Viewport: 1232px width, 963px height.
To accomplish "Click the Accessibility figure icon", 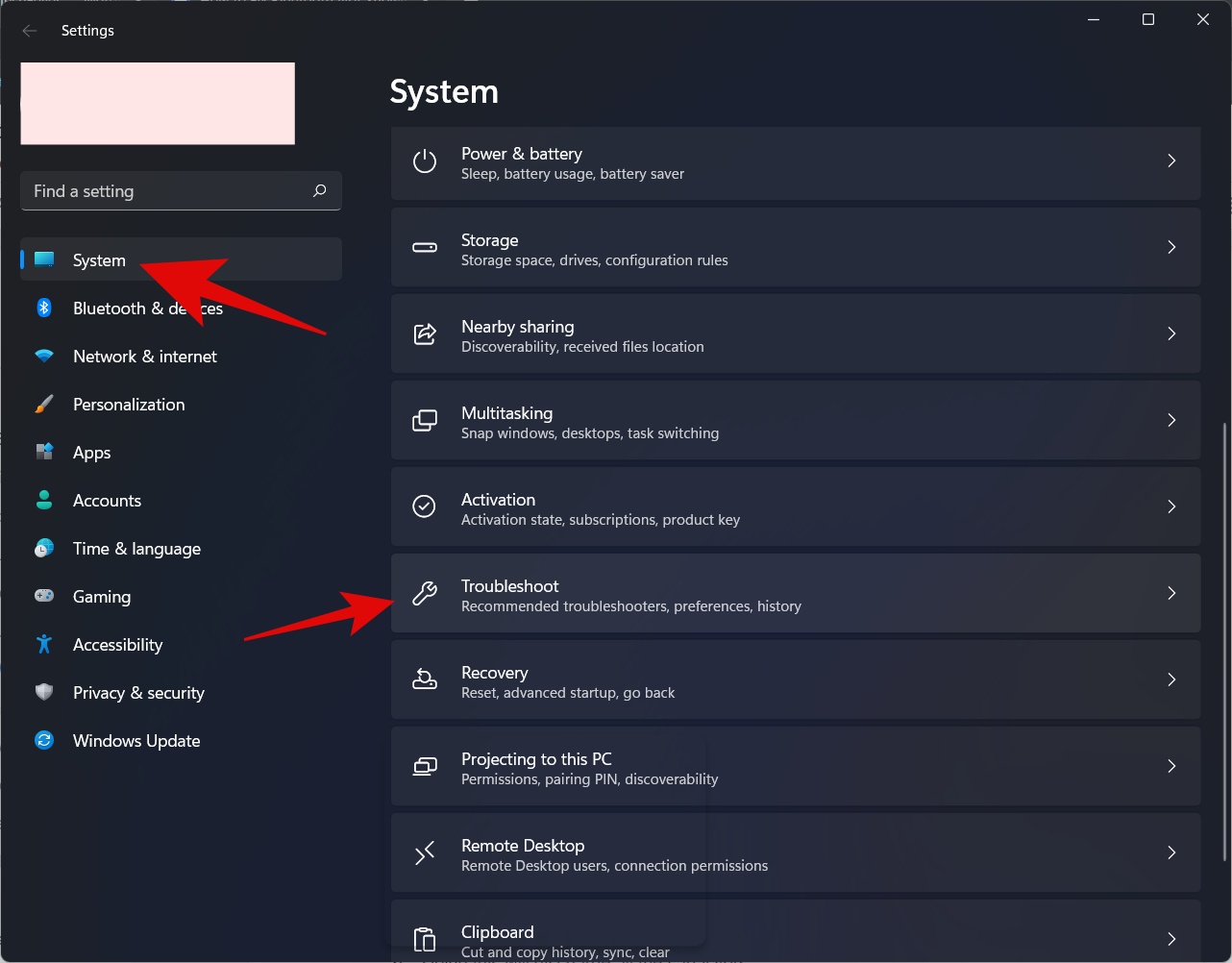I will pos(44,644).
